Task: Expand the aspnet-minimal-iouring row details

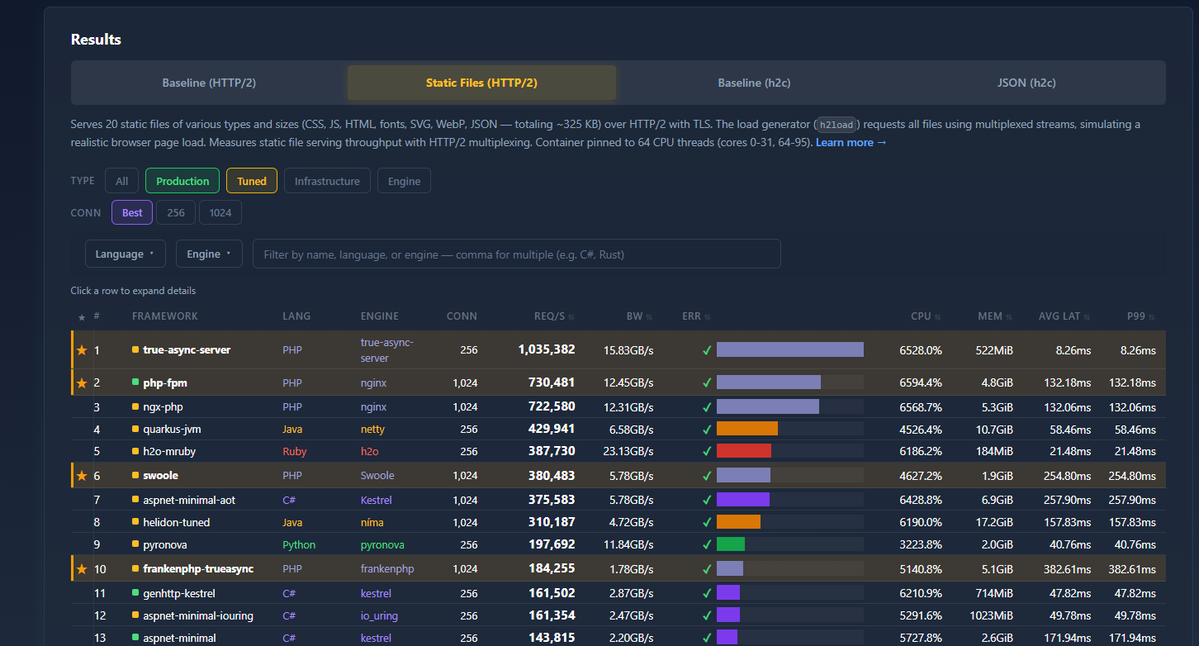Action: (x=618, y=615)
